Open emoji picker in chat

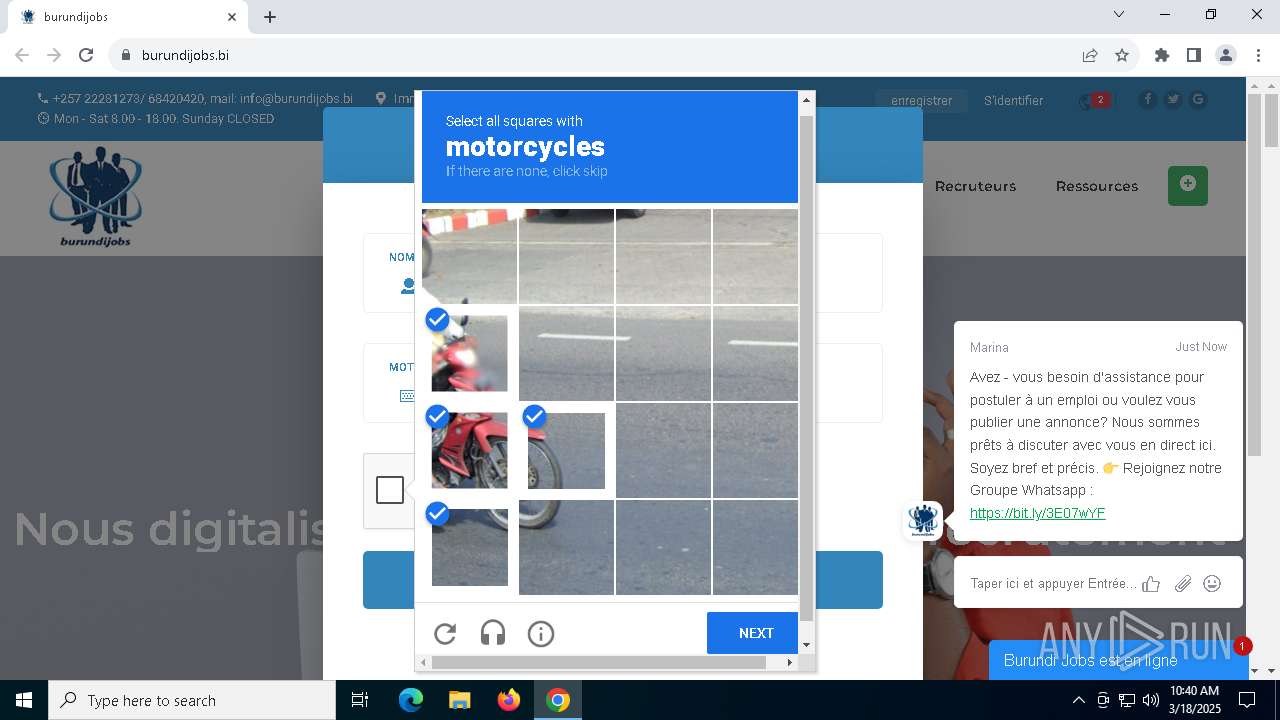[x=1212, y=583]
